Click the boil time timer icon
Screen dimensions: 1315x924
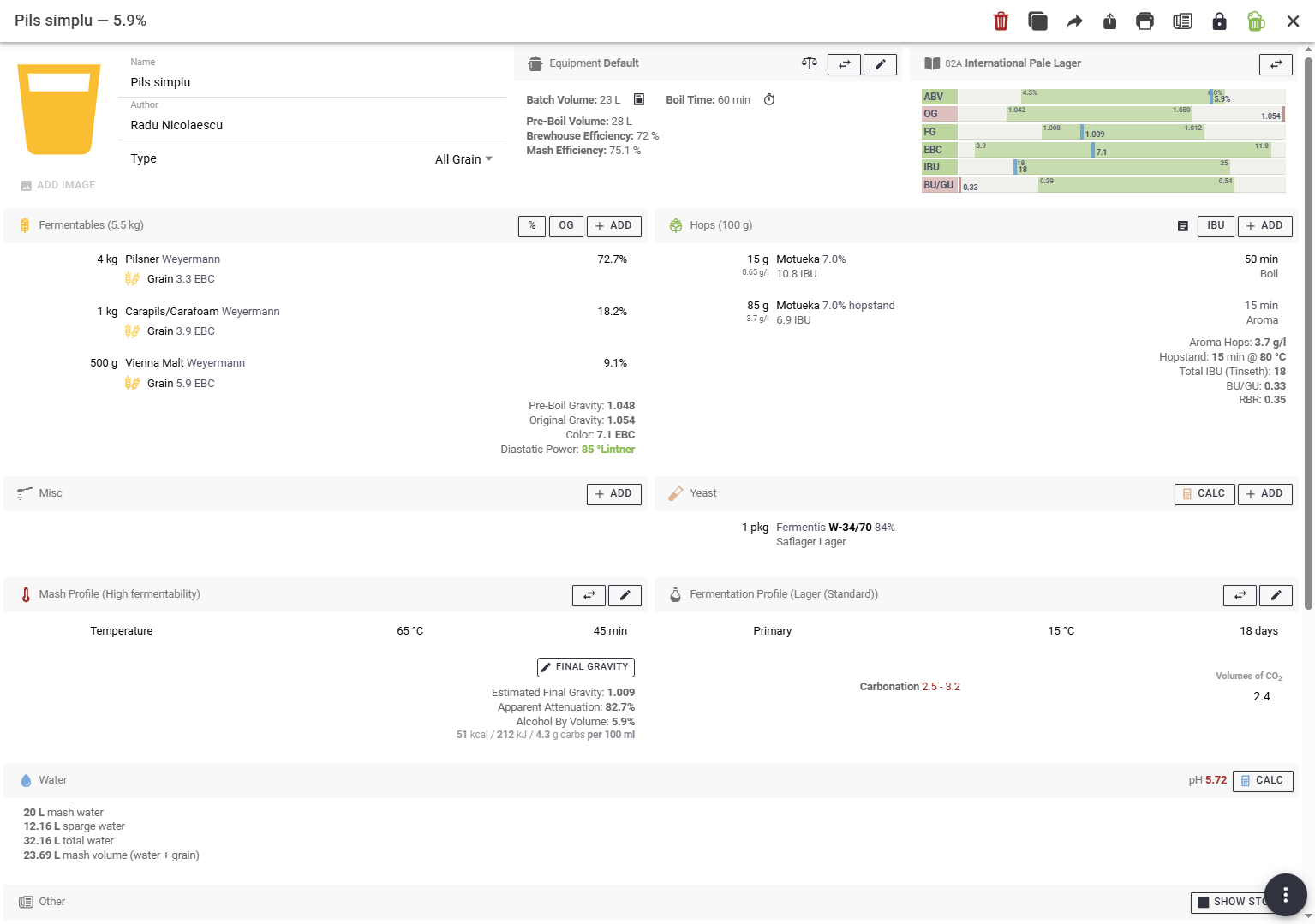click(769, 100)
